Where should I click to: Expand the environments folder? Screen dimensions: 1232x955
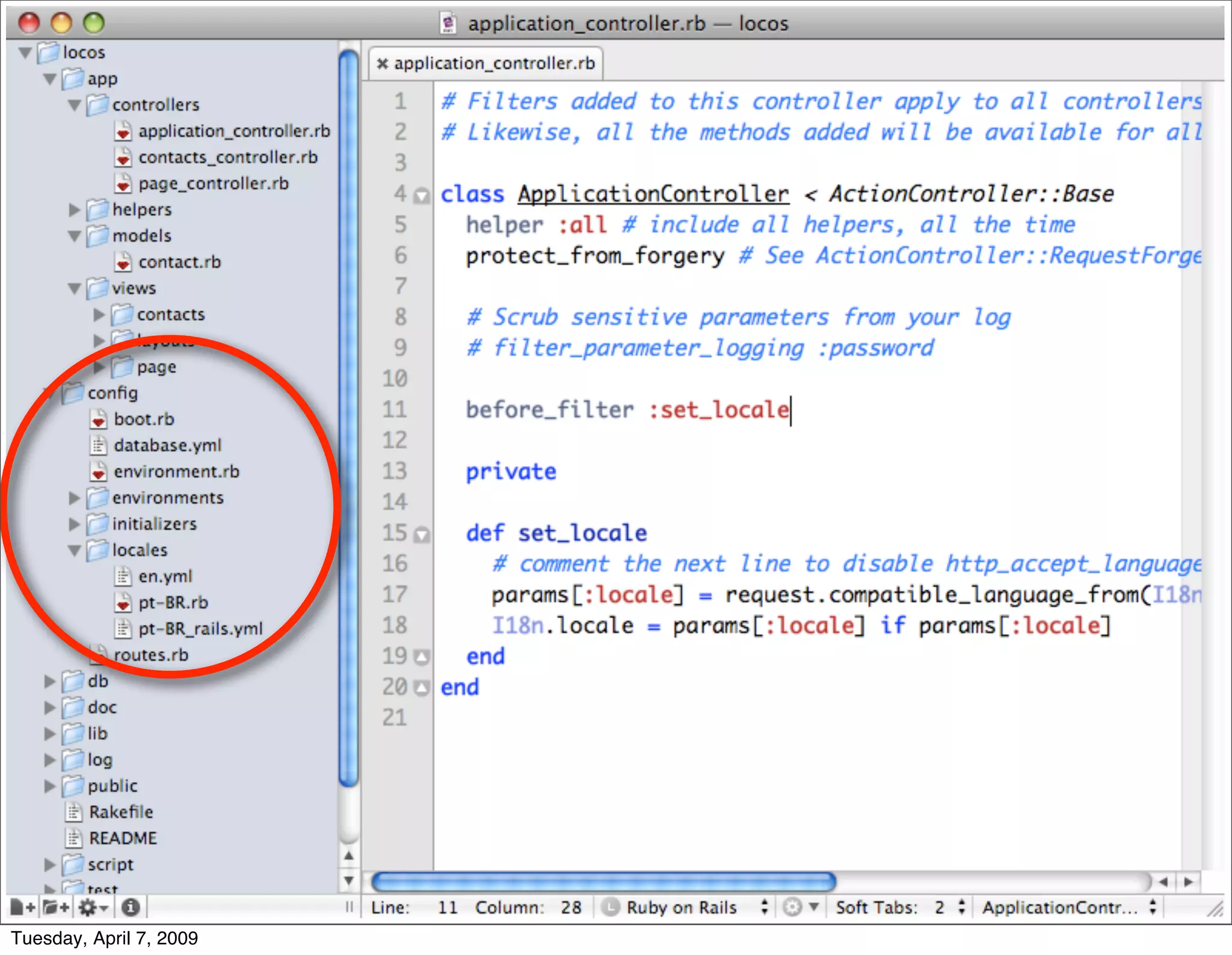[x=74, y=498]
